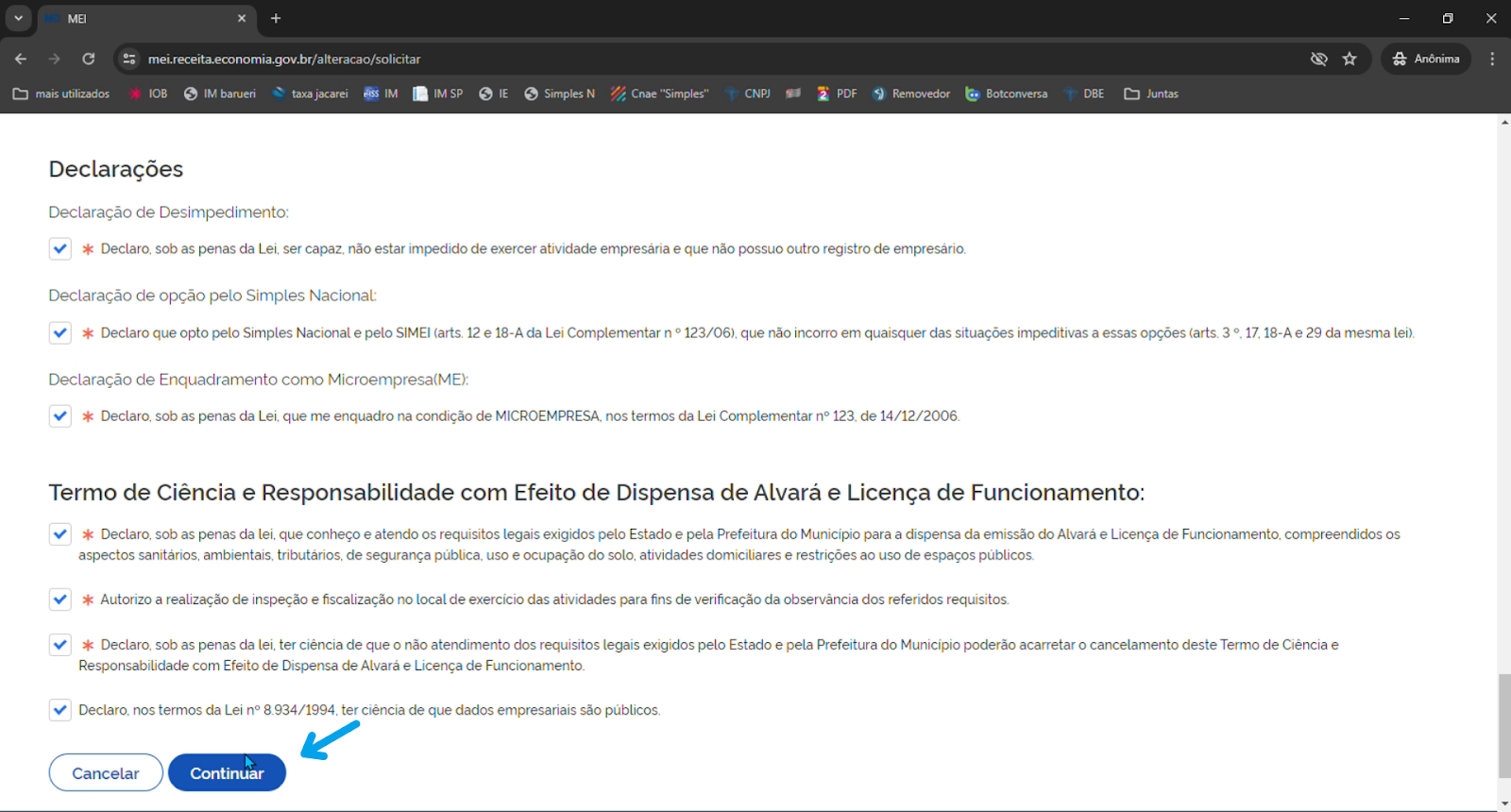Open a new tab with plus button
This screenshot has height=812, width=1511.
coord(276,18)
